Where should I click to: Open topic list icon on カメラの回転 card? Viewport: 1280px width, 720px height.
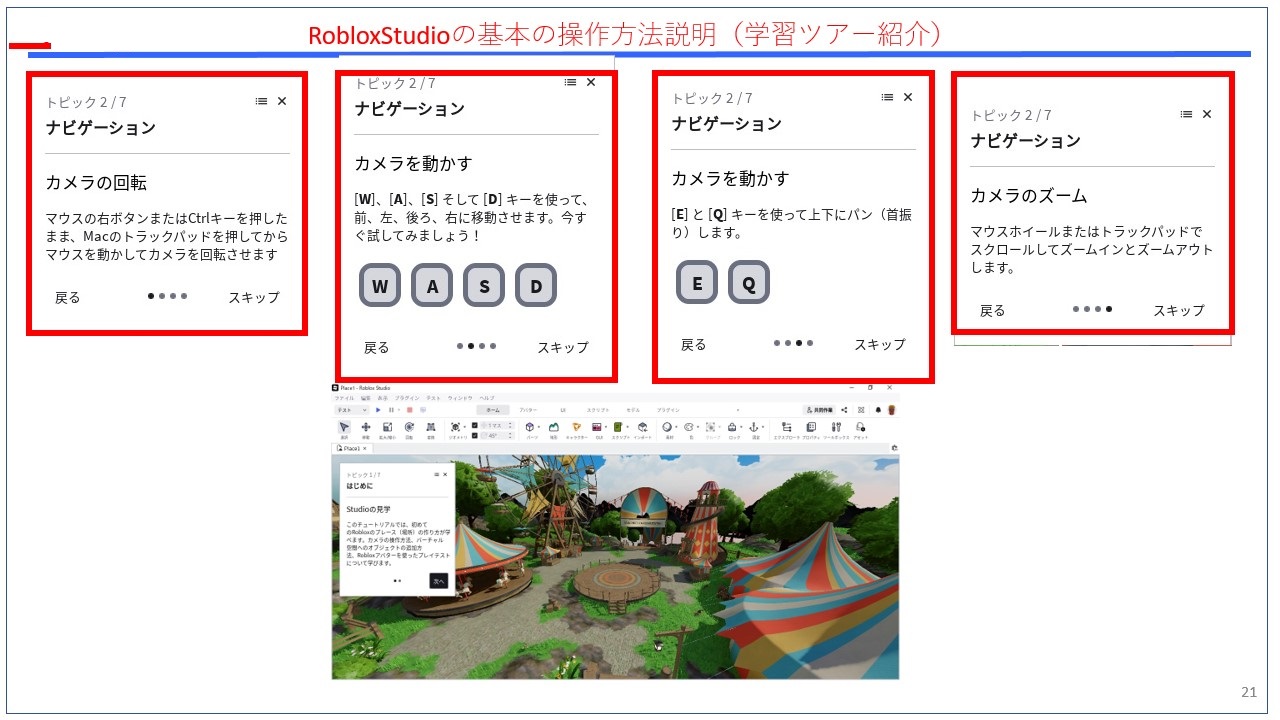[x=261, y=101]
